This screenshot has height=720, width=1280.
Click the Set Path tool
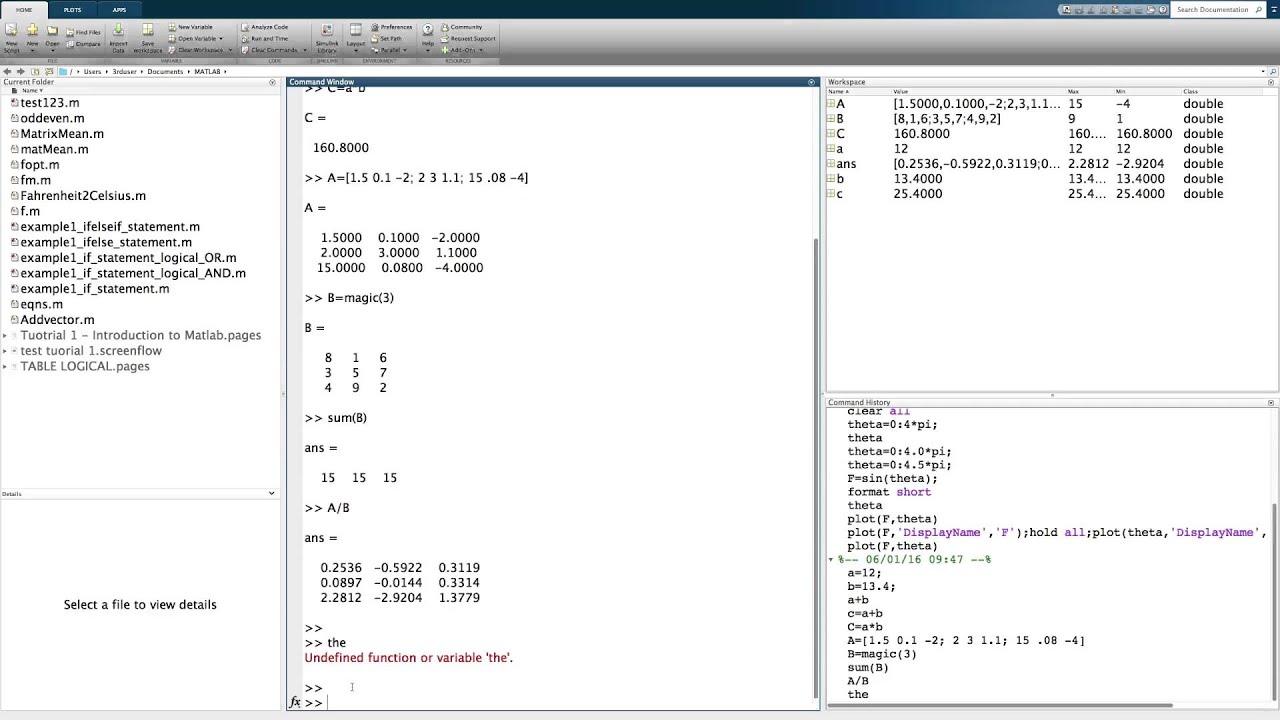click(x=386, y=38)
